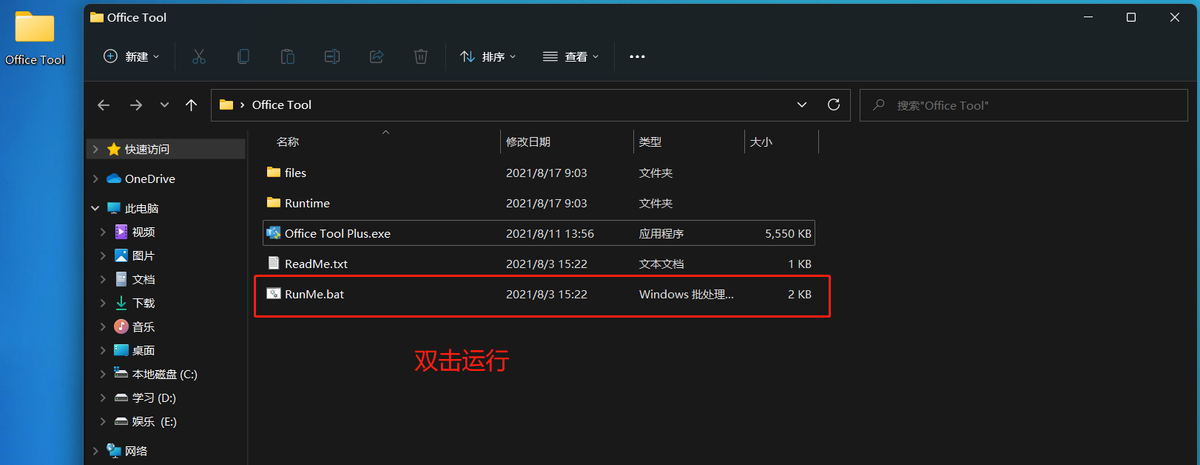The width and height of the screenshot is (1200, 465).
Task: Click the 下载 download arrow icon
Action: [121, 303]
